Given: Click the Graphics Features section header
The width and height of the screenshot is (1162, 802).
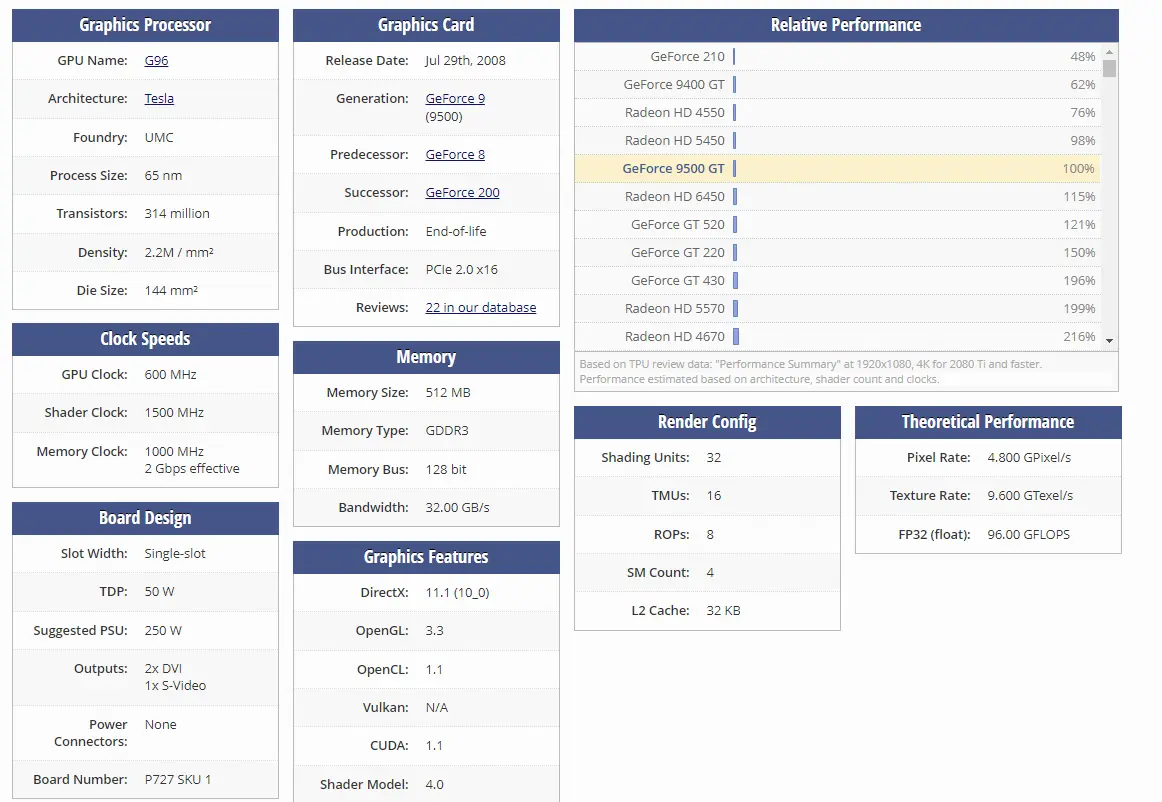Looking at the screenshot, I should 426,557.
